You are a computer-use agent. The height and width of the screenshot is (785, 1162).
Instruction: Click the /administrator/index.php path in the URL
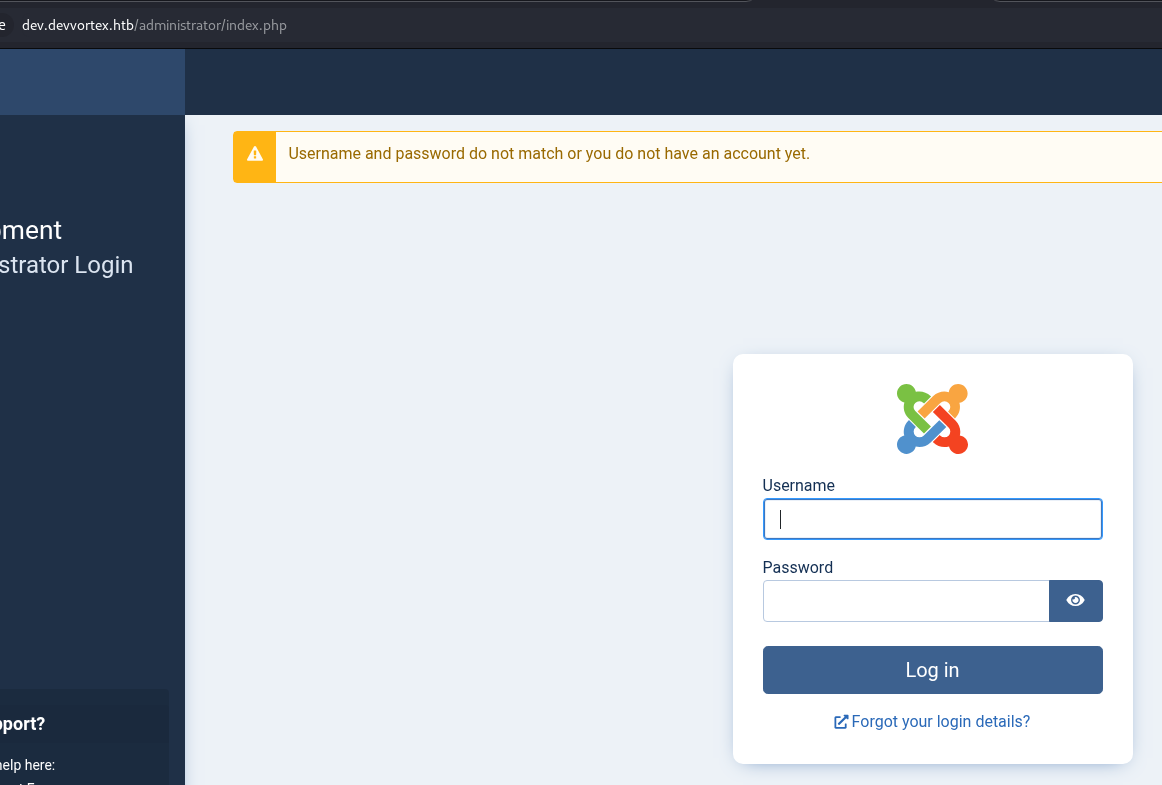click(x=211, y=25)
